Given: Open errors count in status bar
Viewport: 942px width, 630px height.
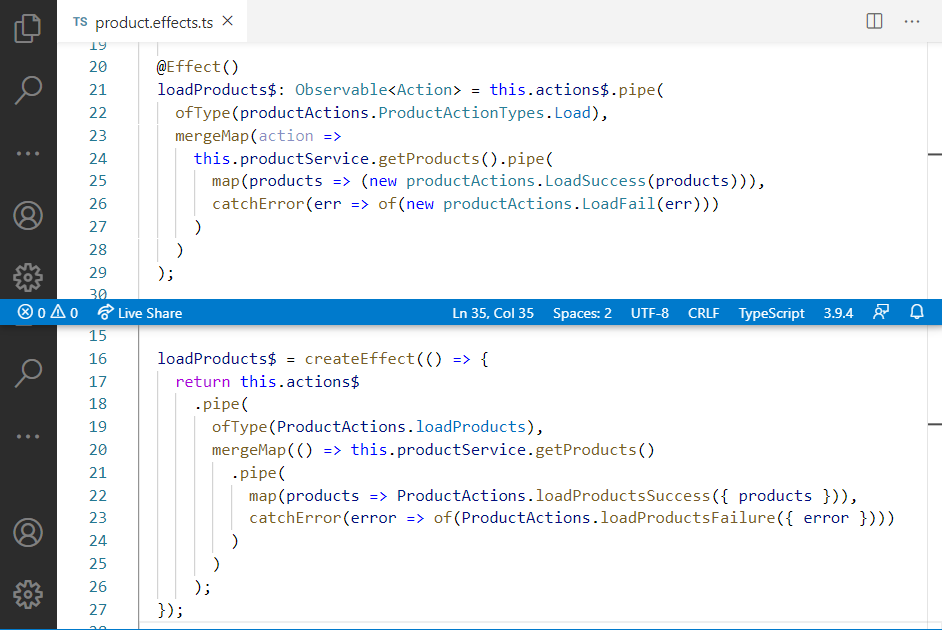Looking at the screenshot, I should 31,312.
